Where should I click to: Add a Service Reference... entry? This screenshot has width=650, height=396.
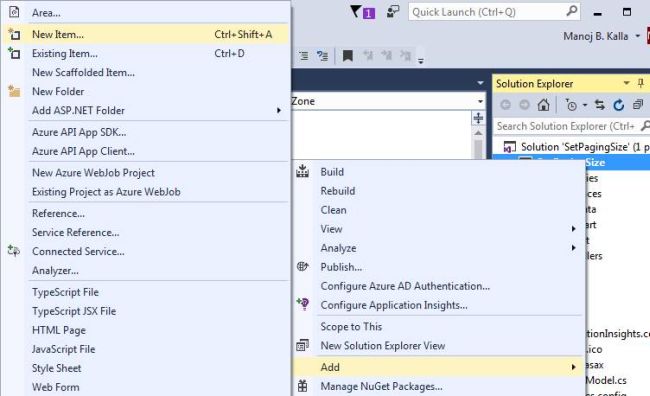(x=145, y=233)
